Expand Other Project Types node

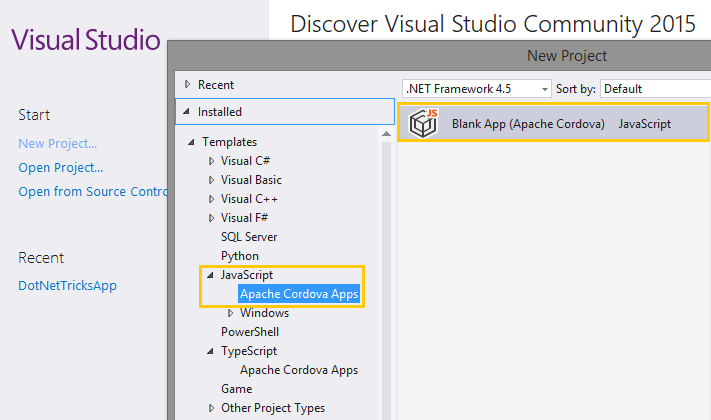(211, 408)
